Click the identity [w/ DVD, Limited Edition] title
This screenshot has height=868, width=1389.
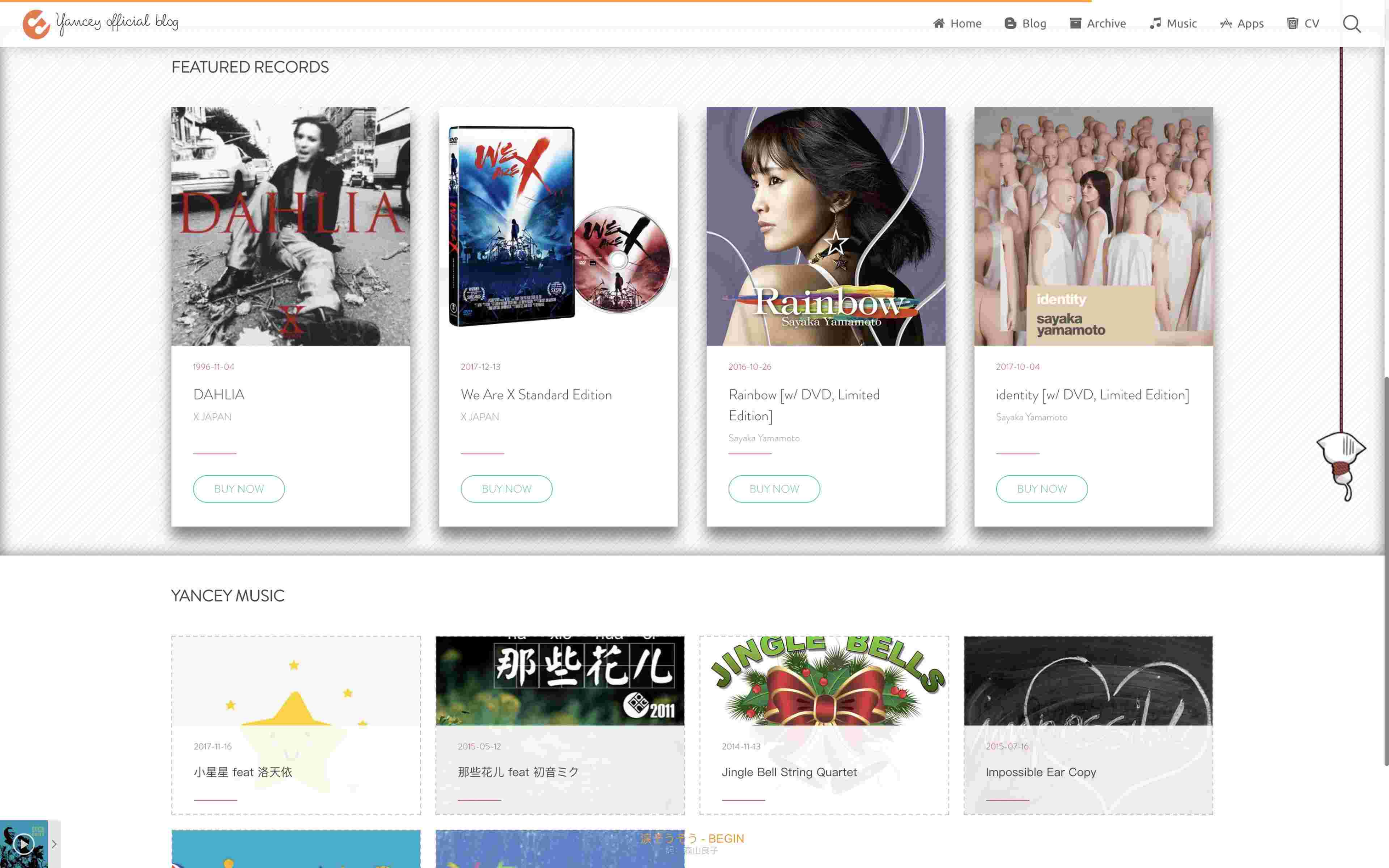pyautogui.click(x=1092, y=395)
